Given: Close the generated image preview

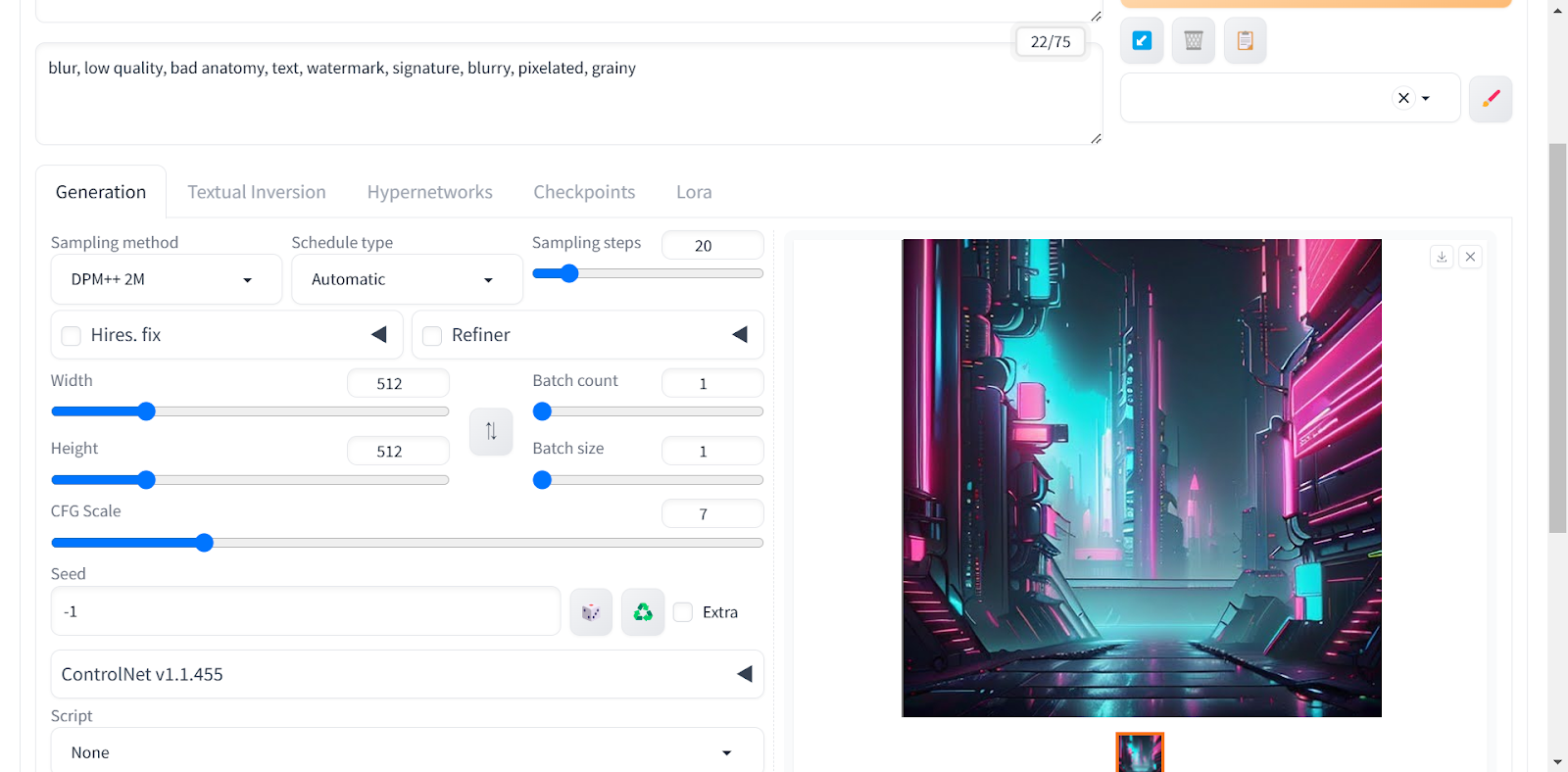Looking at the screenshot, I should tap(1470, 257).
